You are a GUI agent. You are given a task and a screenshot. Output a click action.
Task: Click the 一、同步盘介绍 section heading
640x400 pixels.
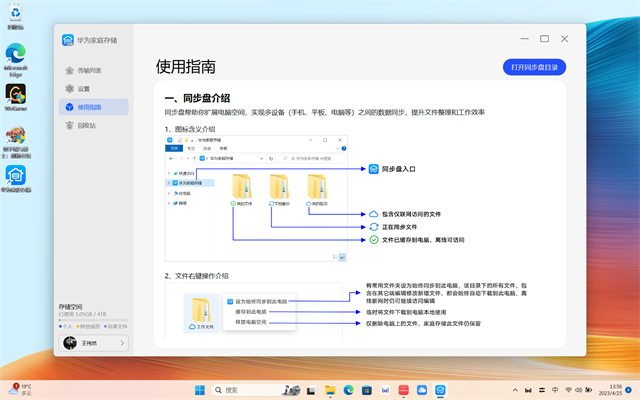198,98
